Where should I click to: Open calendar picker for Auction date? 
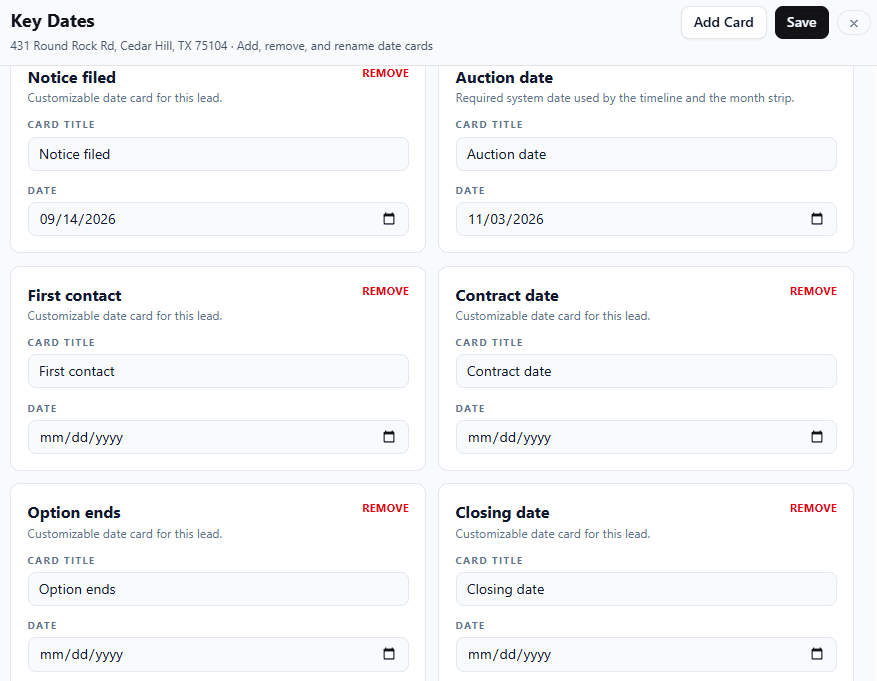817,219
